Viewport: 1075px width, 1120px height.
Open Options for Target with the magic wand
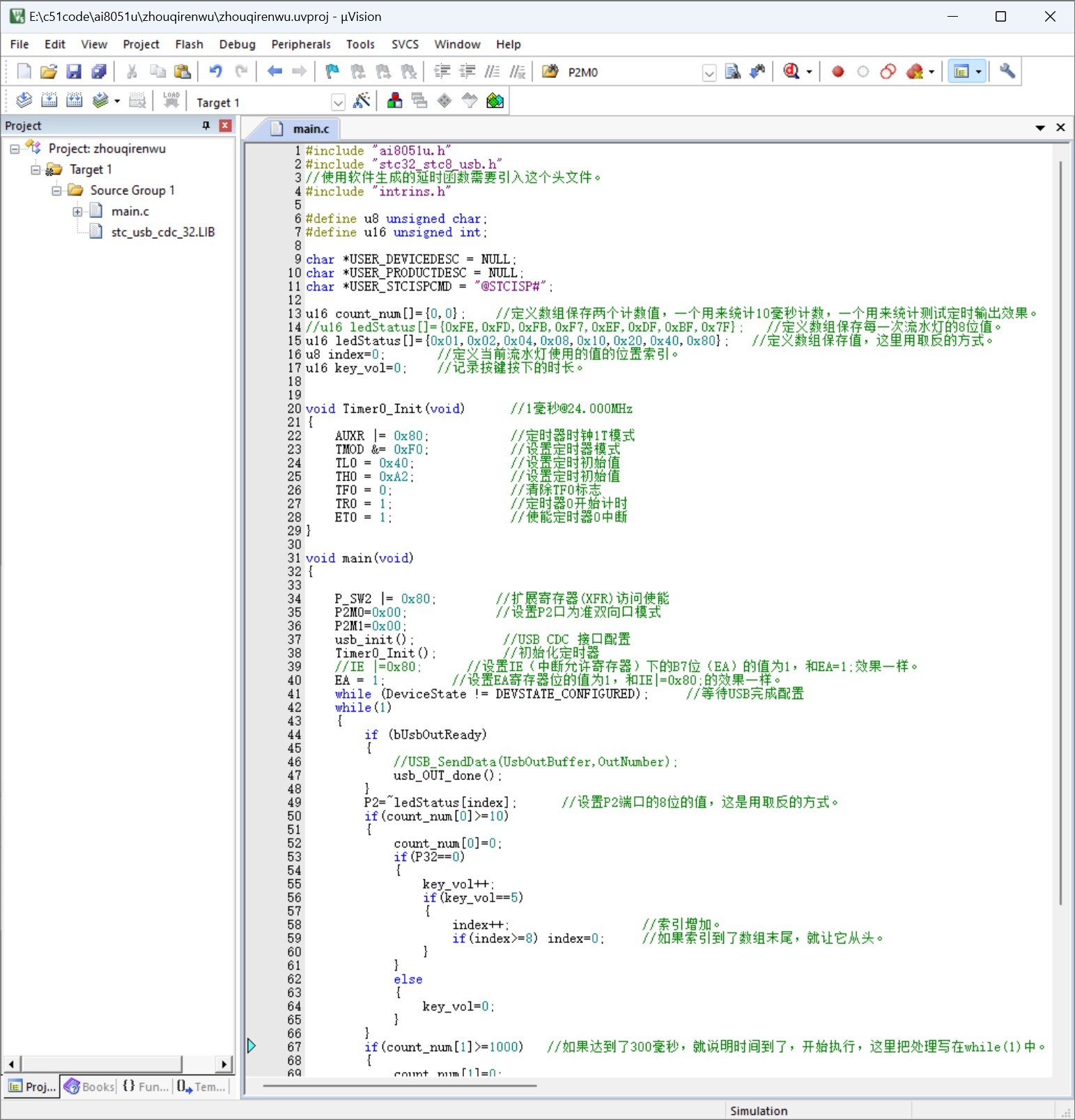362,101
